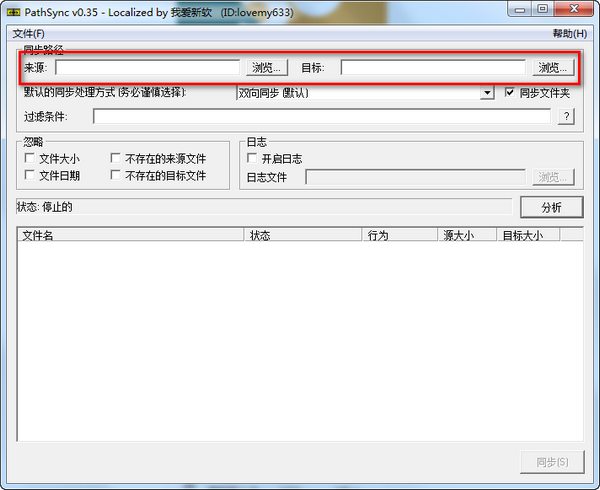Click the PathSync app icon in title bar

pyautogui.click(x=14, y=9)
